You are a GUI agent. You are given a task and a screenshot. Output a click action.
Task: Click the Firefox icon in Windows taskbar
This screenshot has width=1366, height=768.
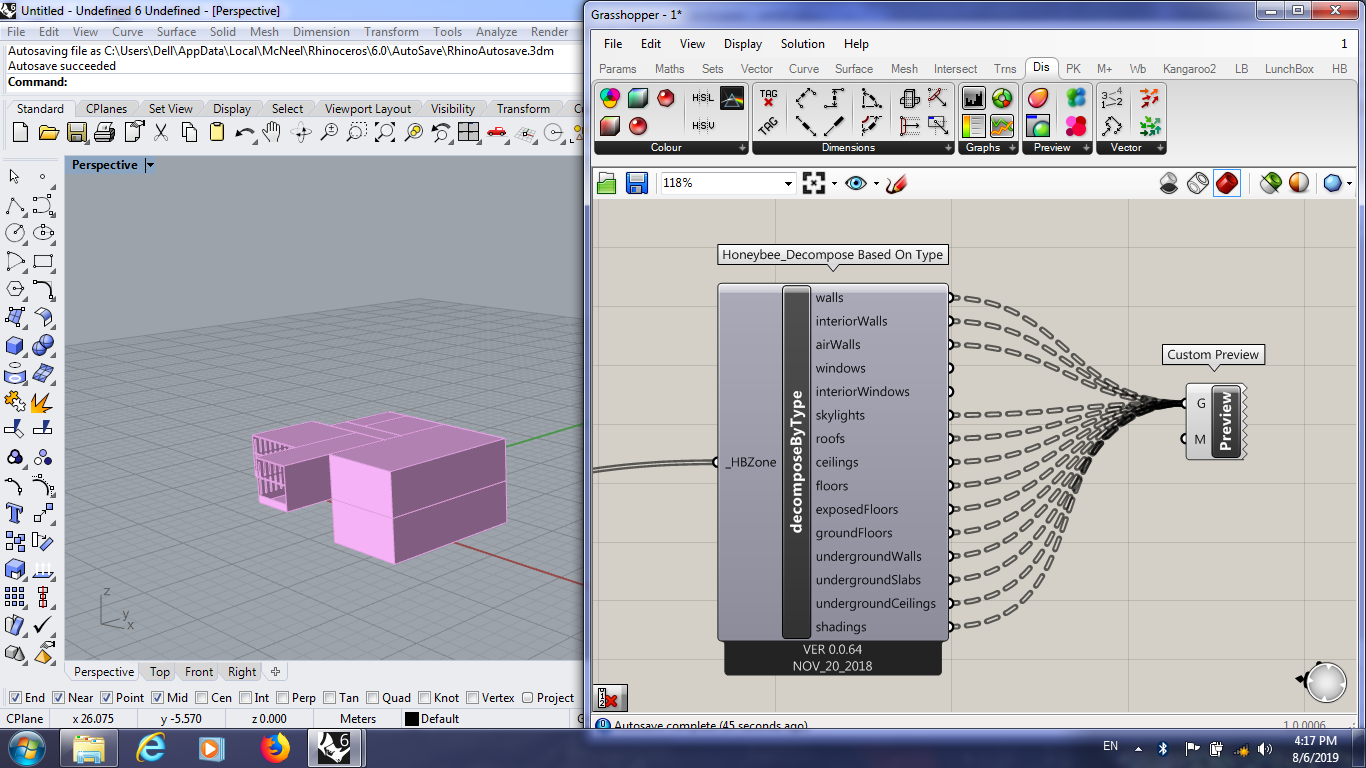pyautogui.click(x=274, y=747)
